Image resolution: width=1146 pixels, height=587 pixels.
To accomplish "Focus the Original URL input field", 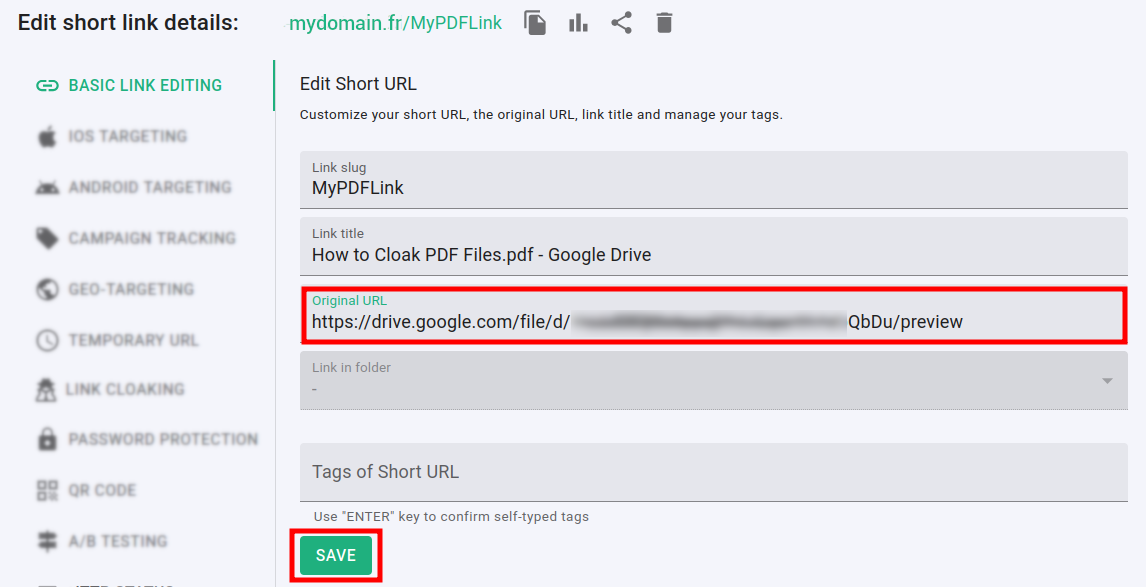I will (712, 322).
